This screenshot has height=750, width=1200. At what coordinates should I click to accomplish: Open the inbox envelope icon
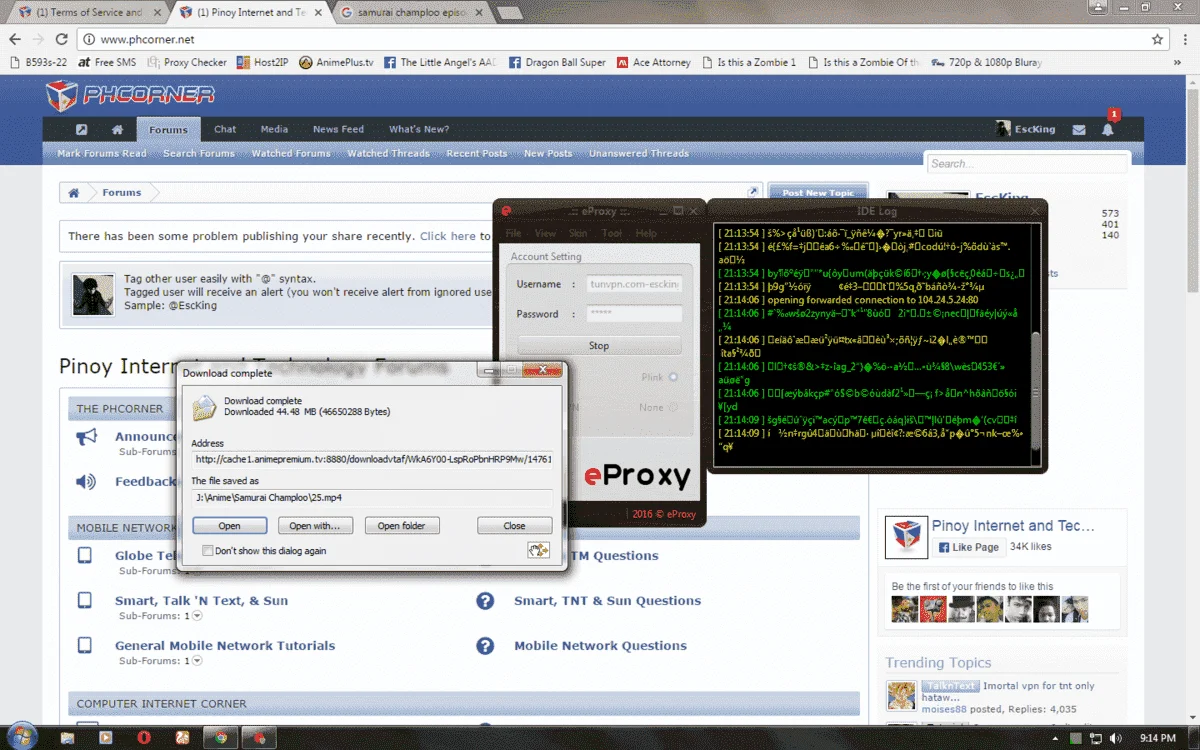pos(1079,129)
